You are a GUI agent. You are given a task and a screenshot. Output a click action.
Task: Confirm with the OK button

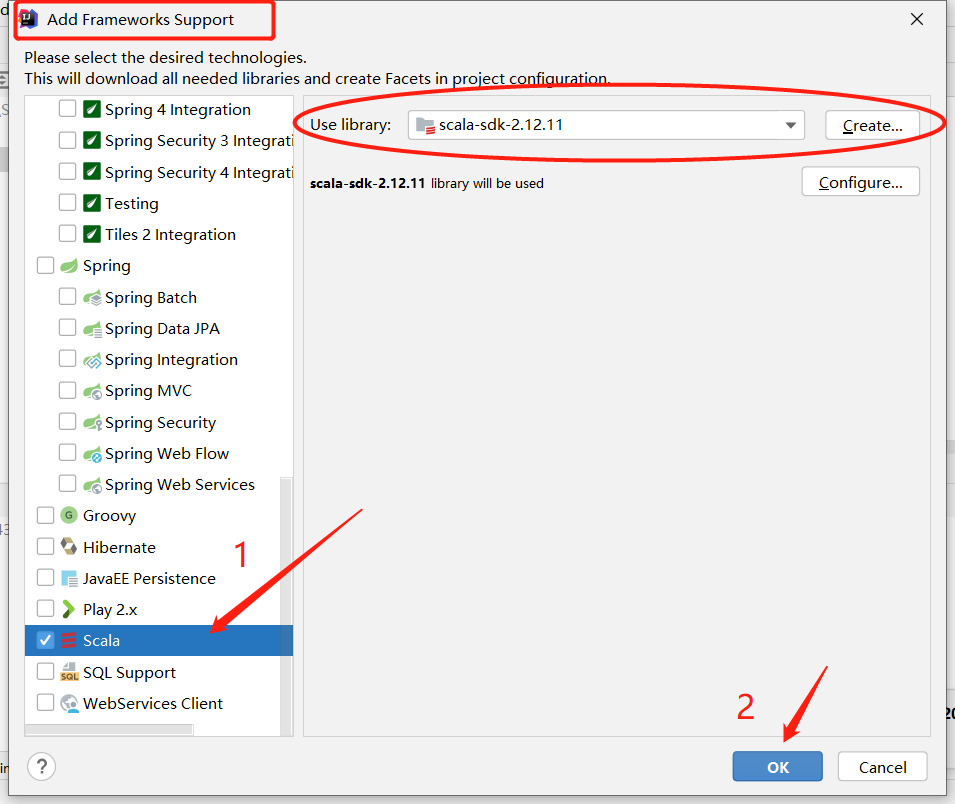coord(777,766)
